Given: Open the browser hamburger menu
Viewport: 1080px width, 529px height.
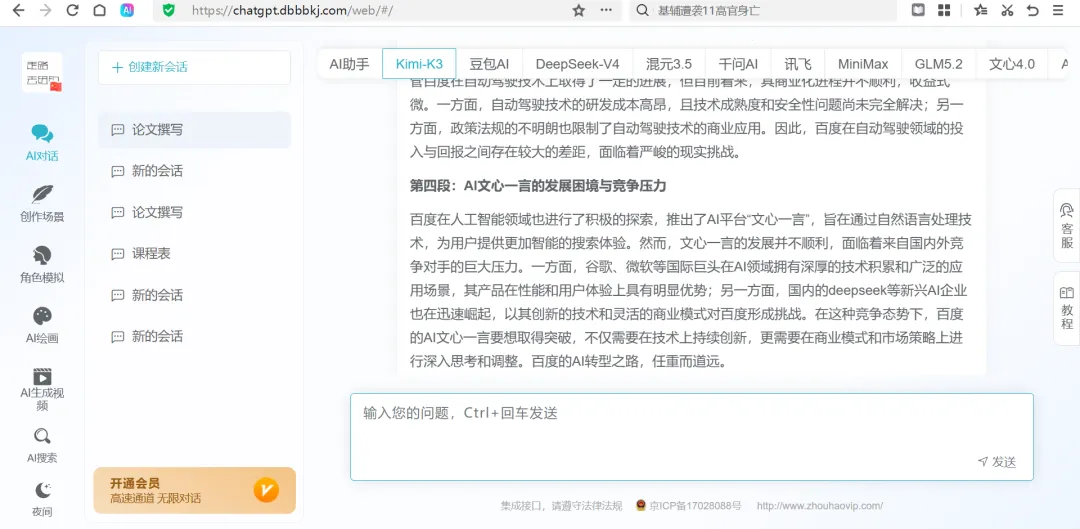Looking at the screenshot, I should (1058, 10).
